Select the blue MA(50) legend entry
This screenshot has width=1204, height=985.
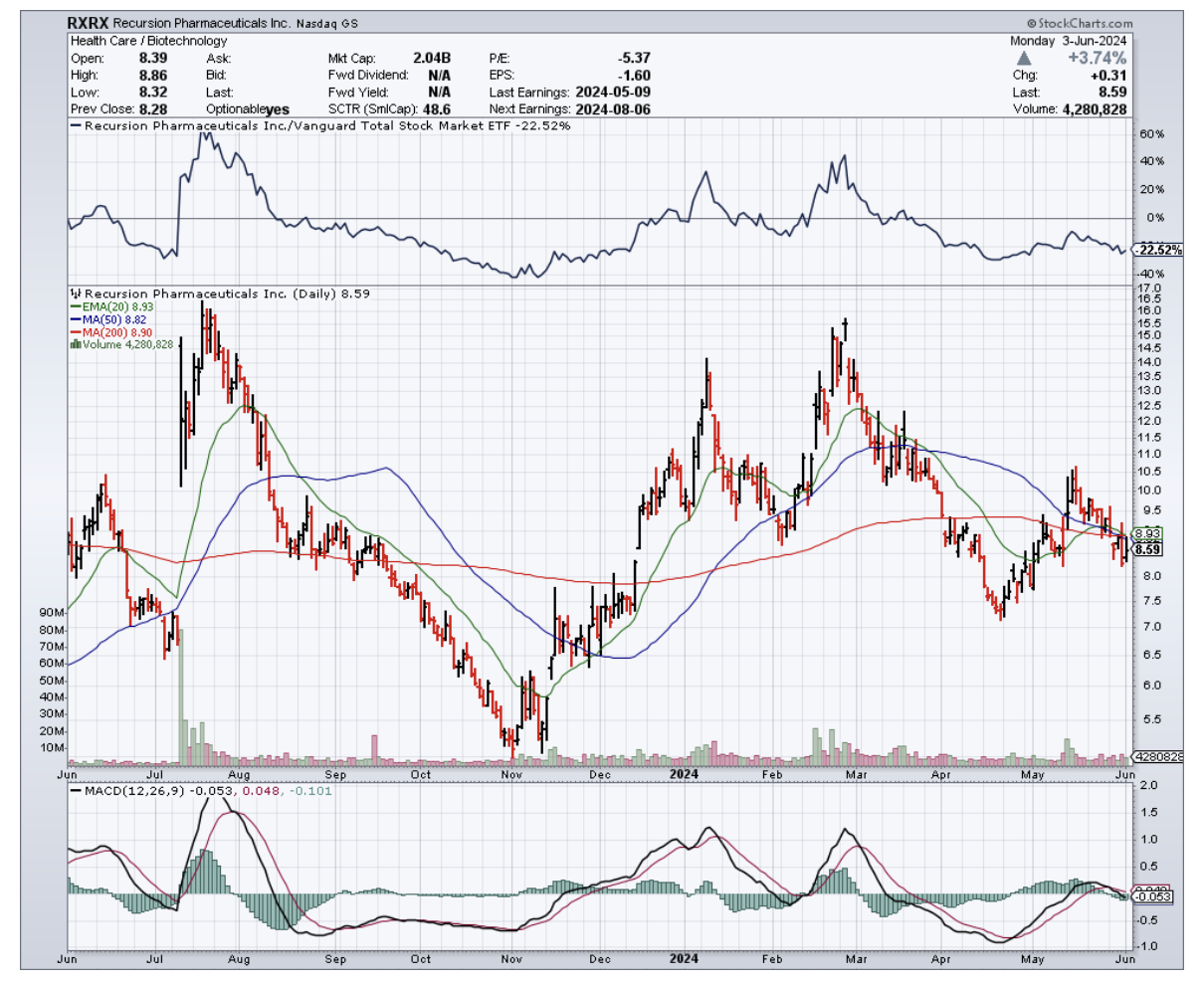(x=113, y=319)
